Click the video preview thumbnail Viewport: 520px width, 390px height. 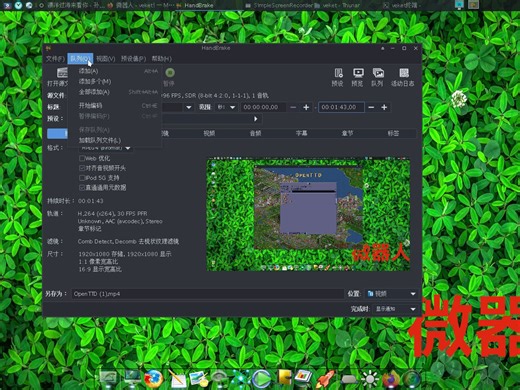[308, 215]
